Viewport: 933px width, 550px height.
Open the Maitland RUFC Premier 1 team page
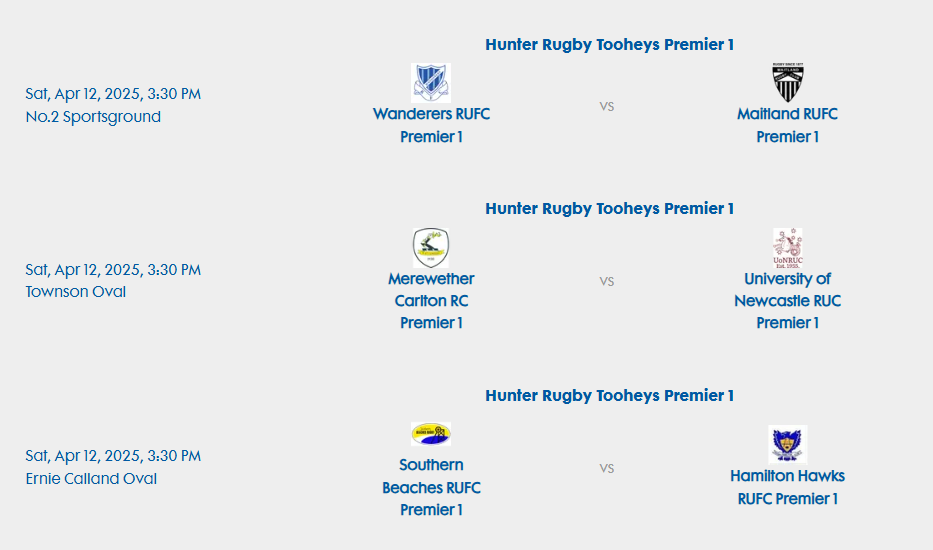tap(787, 125)
